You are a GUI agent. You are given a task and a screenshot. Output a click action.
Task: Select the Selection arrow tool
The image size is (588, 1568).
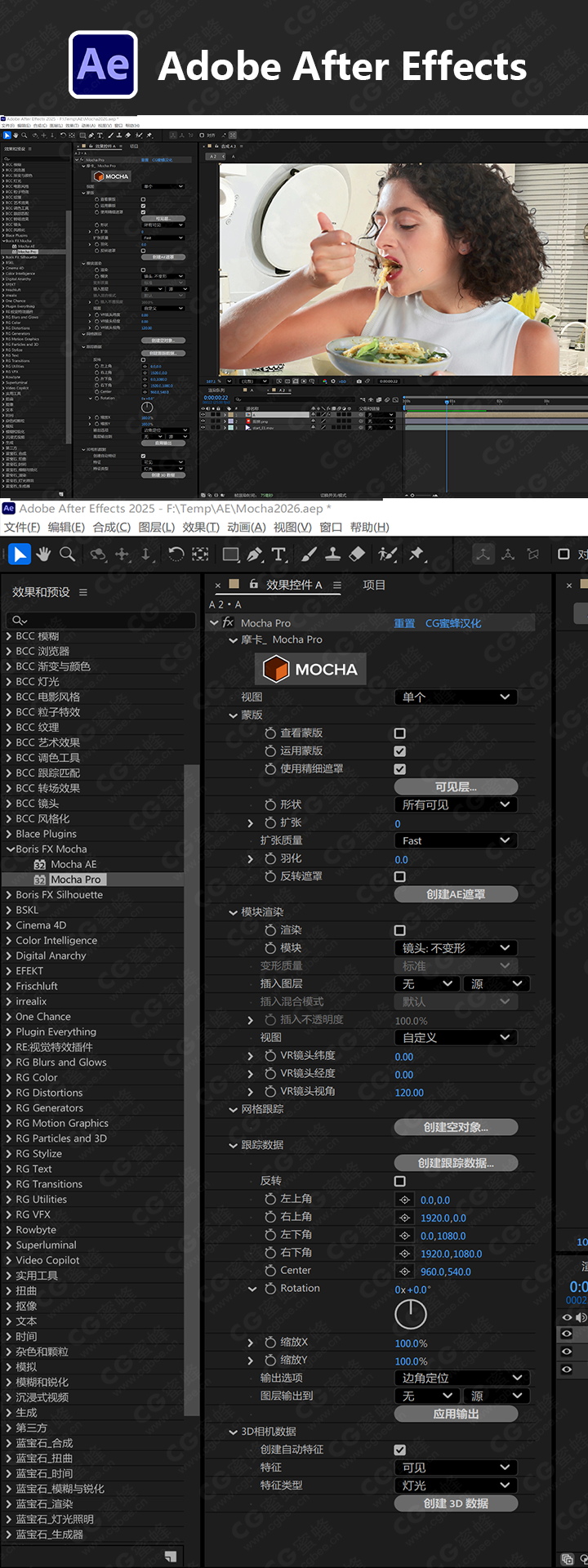coord(20,555)
